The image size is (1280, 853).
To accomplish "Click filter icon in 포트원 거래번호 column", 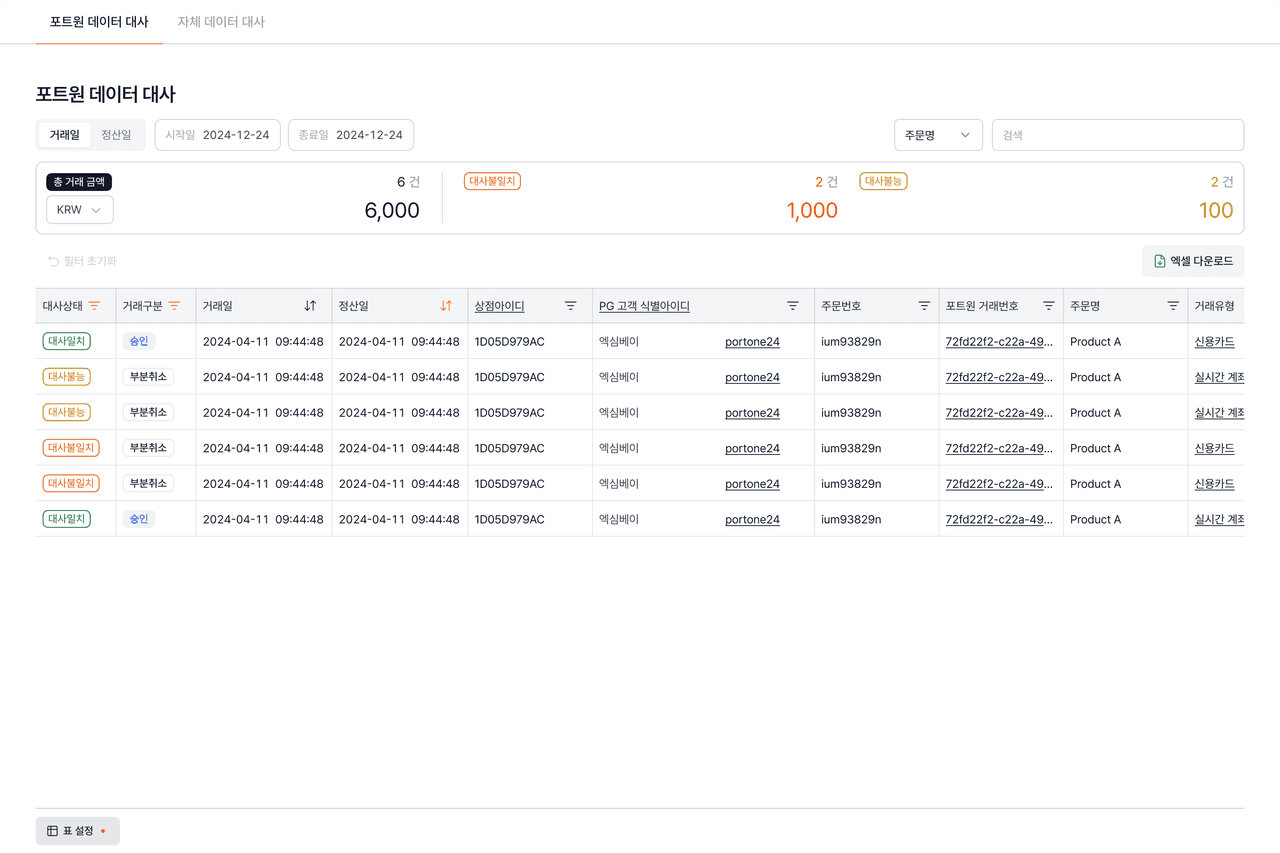I will [x=1048, y=306].
